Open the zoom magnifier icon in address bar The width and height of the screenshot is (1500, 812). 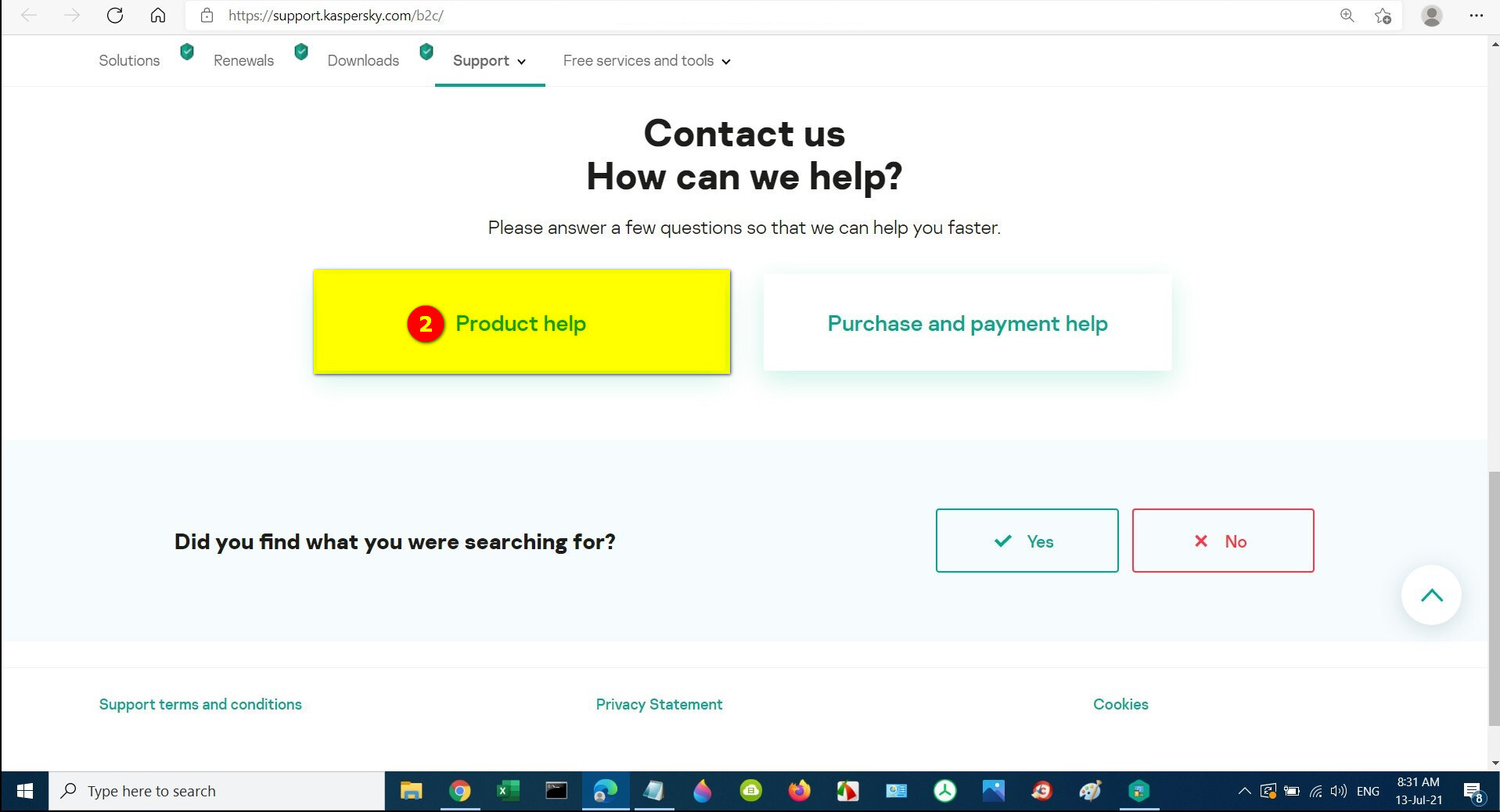tap(1347, 16)
